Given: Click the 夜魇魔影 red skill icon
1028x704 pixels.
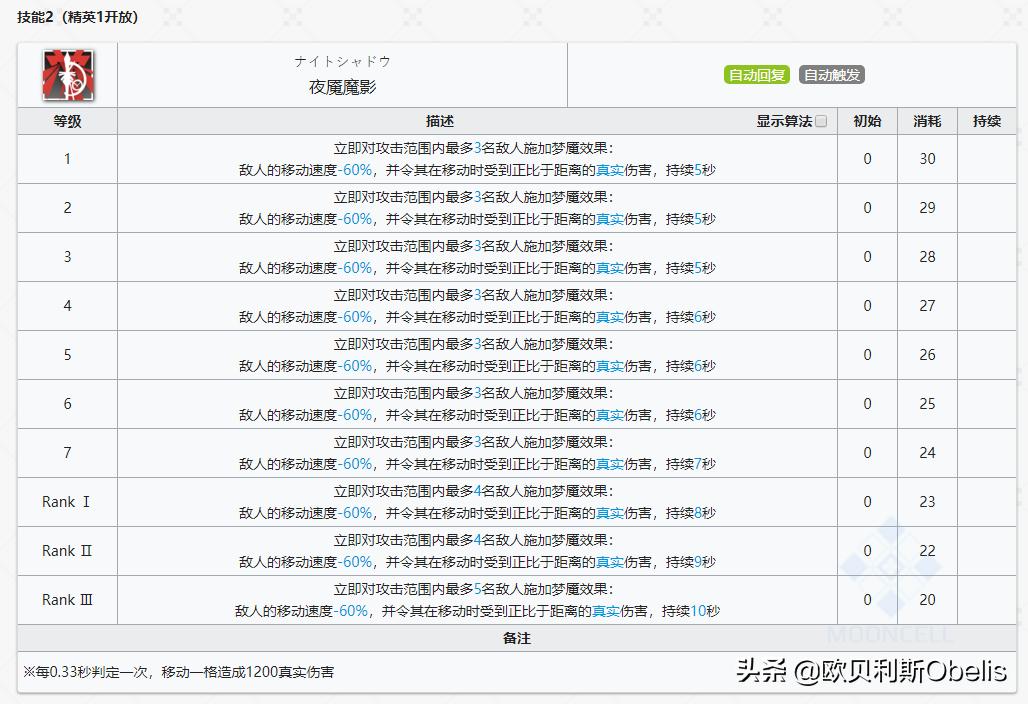Looking at the screenshot, I should point(66,75).
